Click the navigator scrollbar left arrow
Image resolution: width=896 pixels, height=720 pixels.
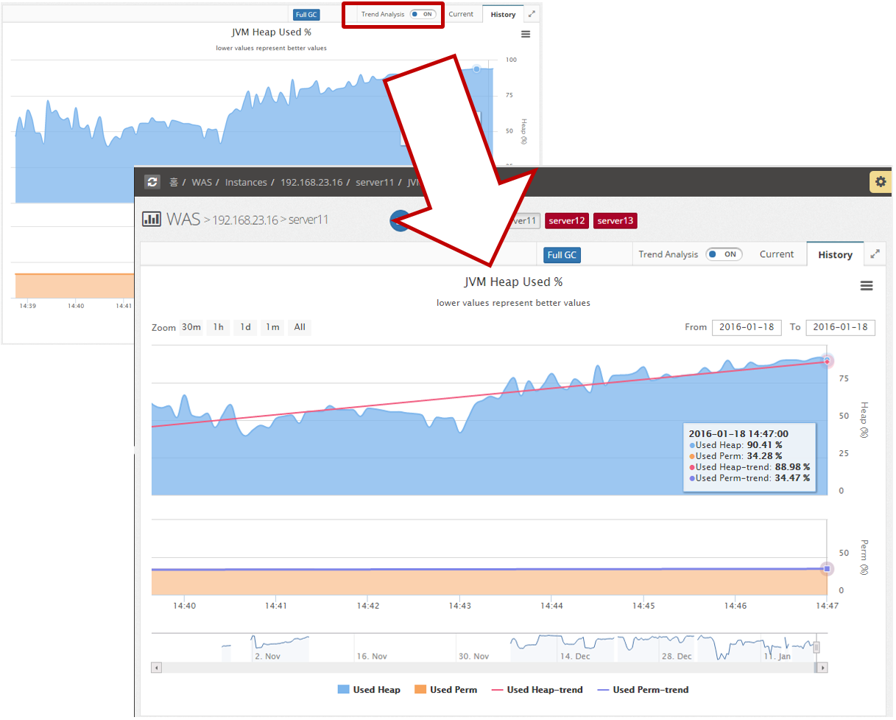pos(157,667)
